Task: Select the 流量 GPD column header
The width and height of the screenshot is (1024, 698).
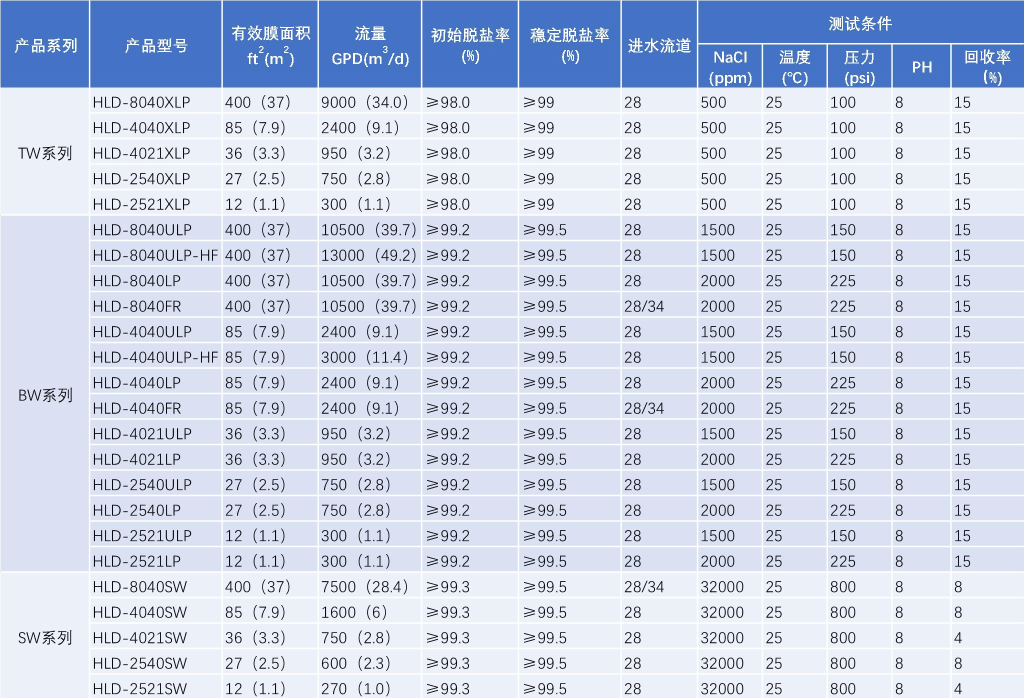Action: pos(370,45)
